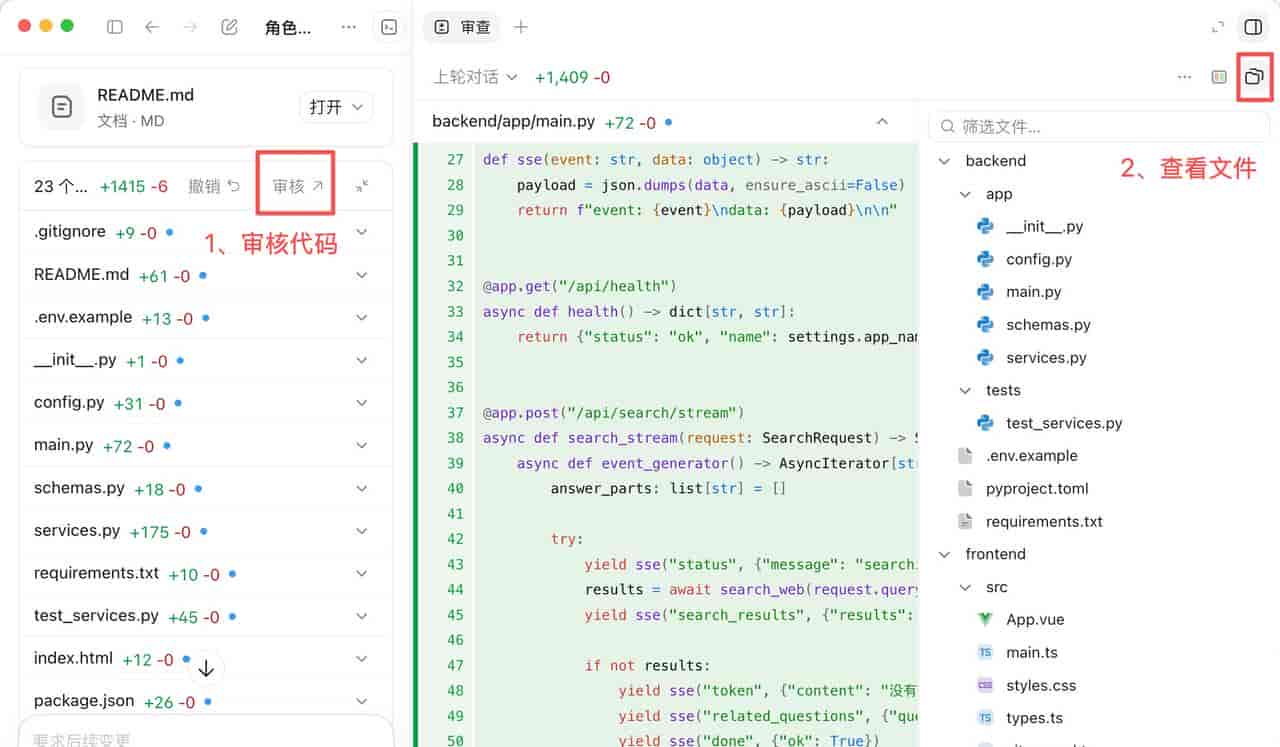Click code line 32 @app.get health route
This screenshot has height=747, width=1280.
click(580, 286)
